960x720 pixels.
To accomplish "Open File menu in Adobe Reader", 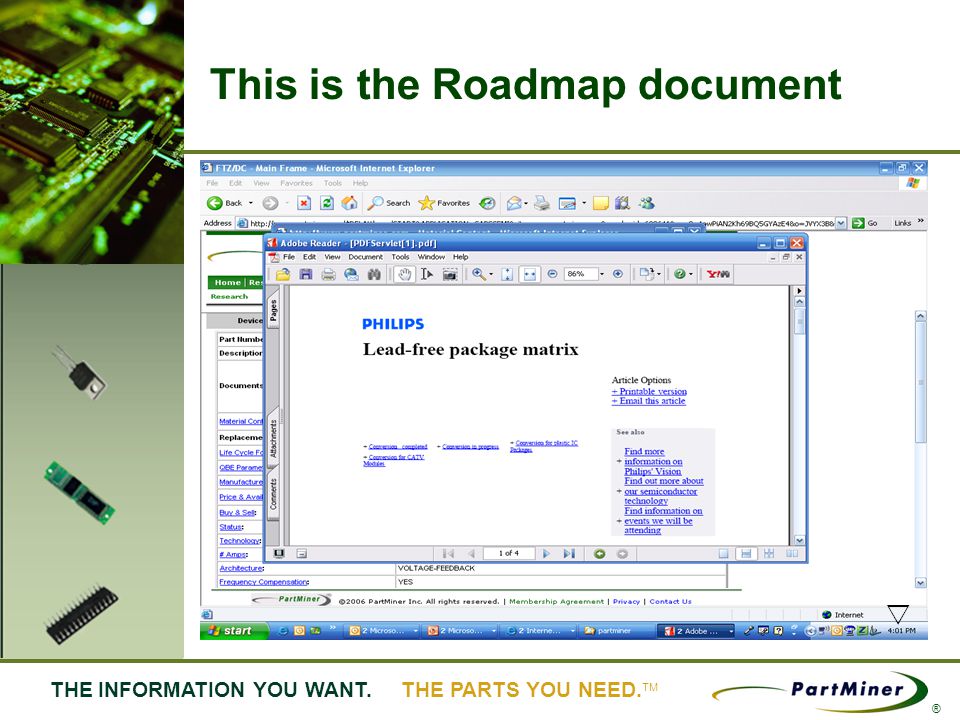I will (289, 257).
